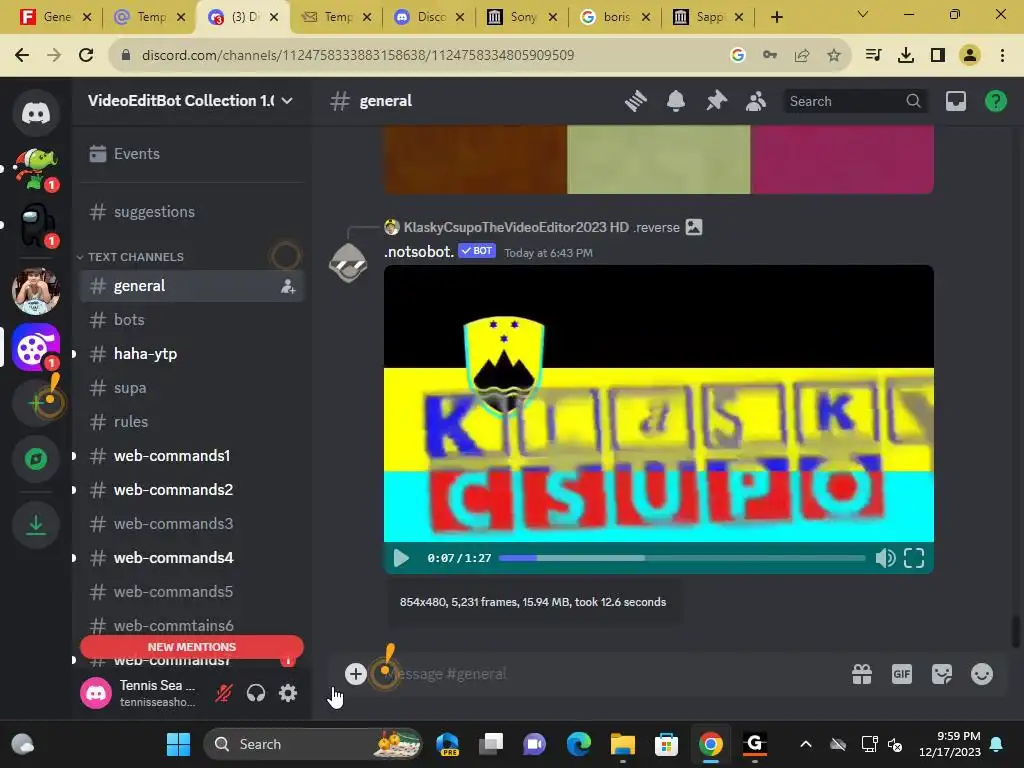Open Windows Start menu

[178, 744]
